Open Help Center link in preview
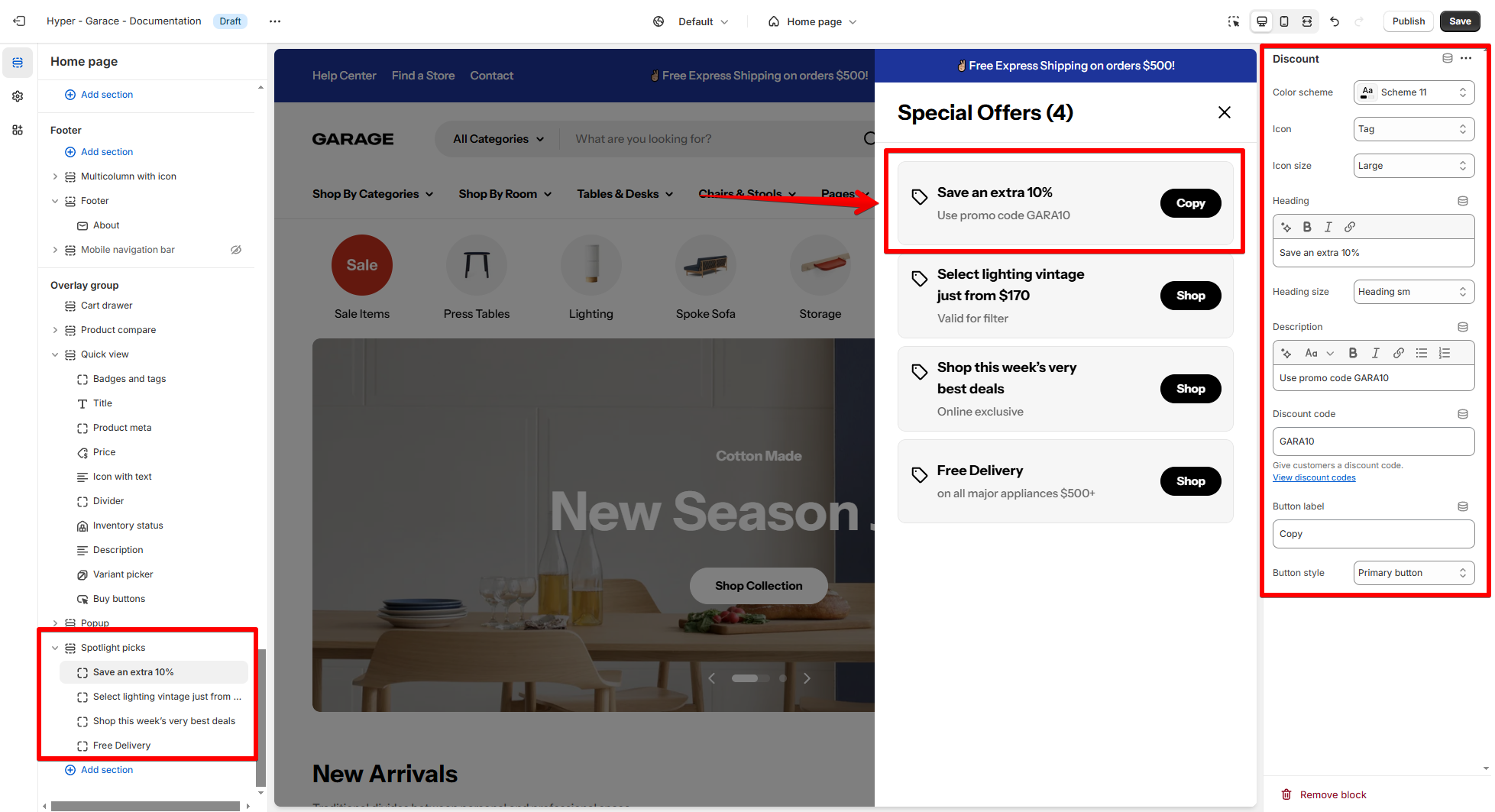The height and width of the screenshot is (812, 1495). (344, 76)
